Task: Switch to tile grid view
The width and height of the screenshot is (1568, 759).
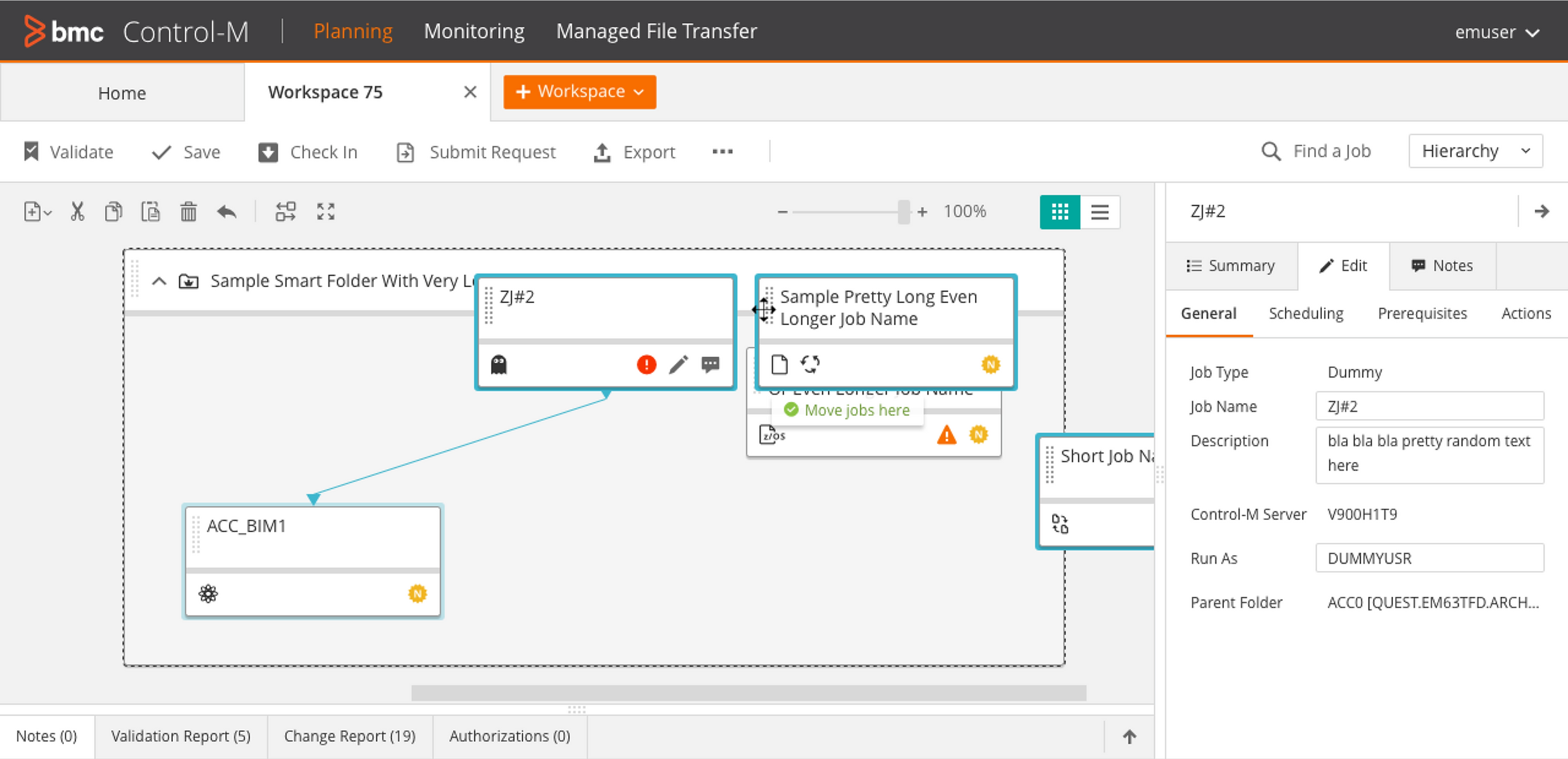Action: 1060,212
